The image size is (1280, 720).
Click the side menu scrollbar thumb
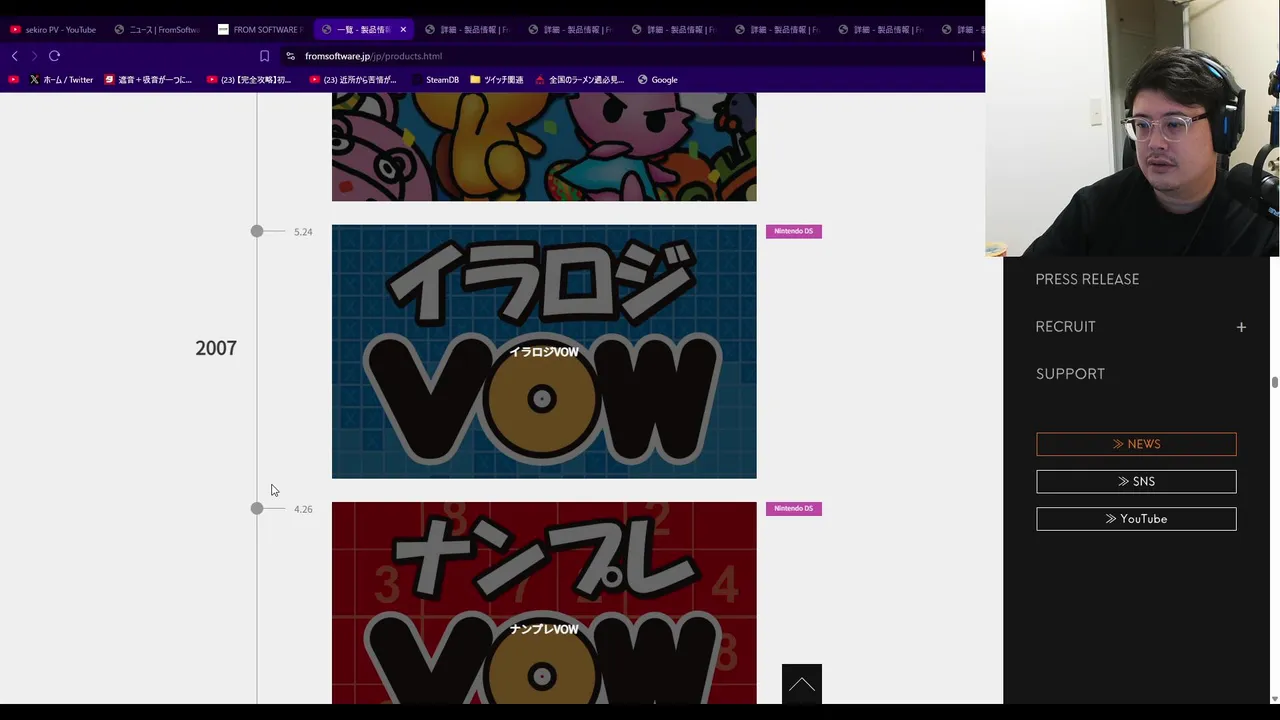(1275, 382)
